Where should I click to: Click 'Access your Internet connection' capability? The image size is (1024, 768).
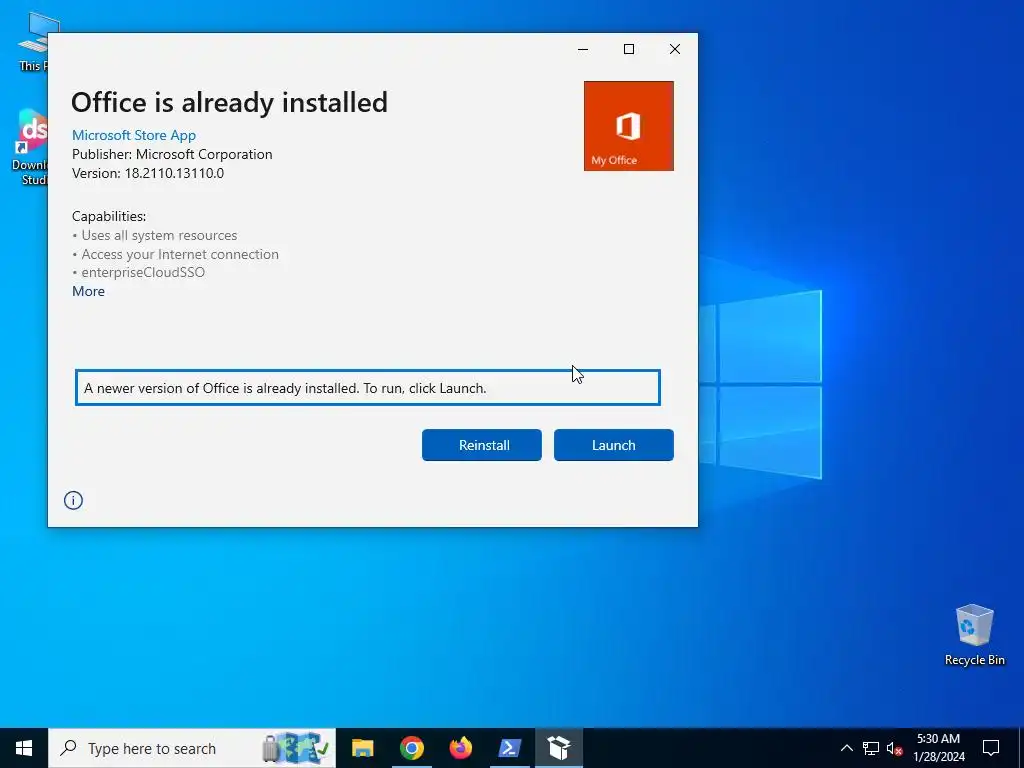click(180, 254)
